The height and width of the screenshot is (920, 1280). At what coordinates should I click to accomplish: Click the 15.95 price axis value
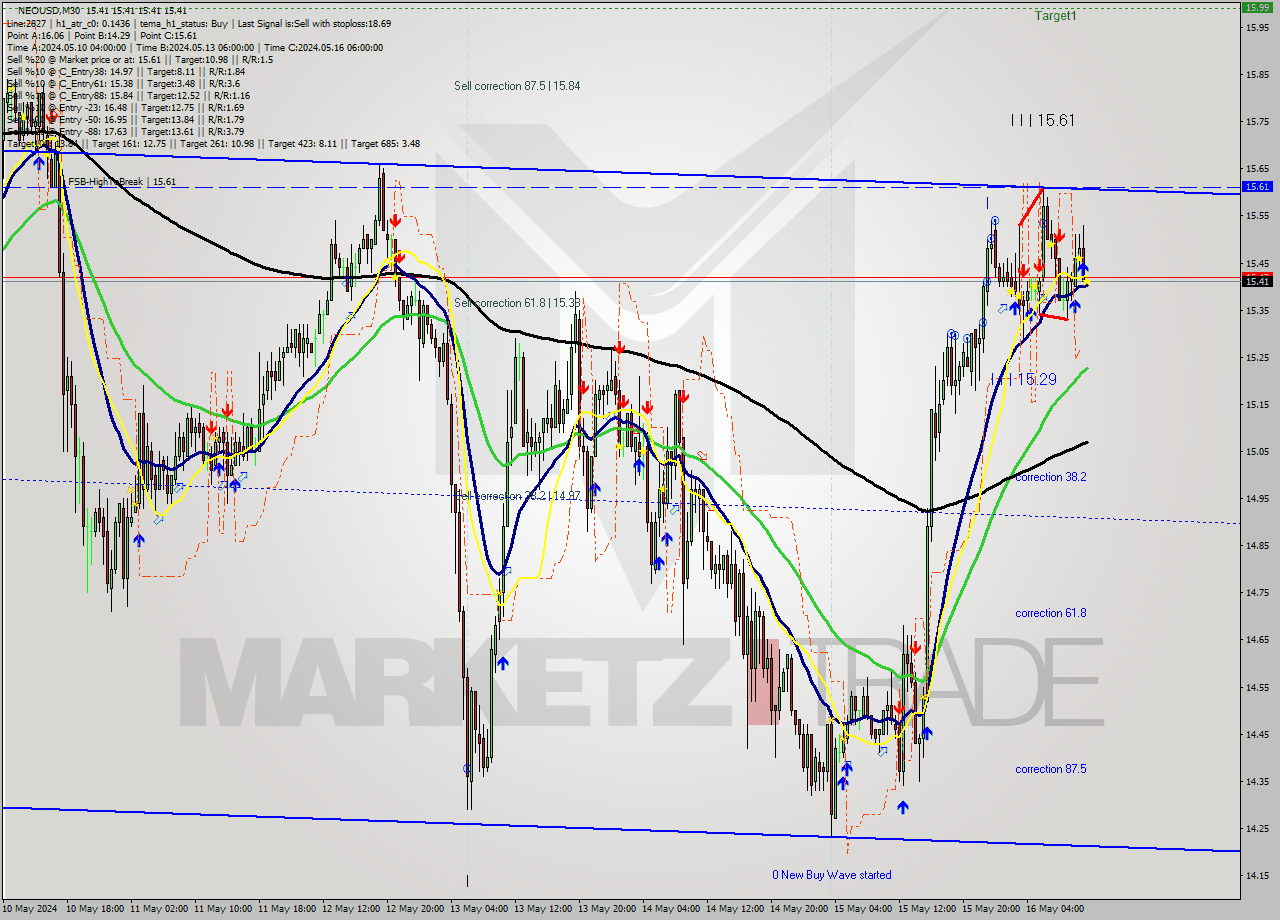coord(1257,27)
